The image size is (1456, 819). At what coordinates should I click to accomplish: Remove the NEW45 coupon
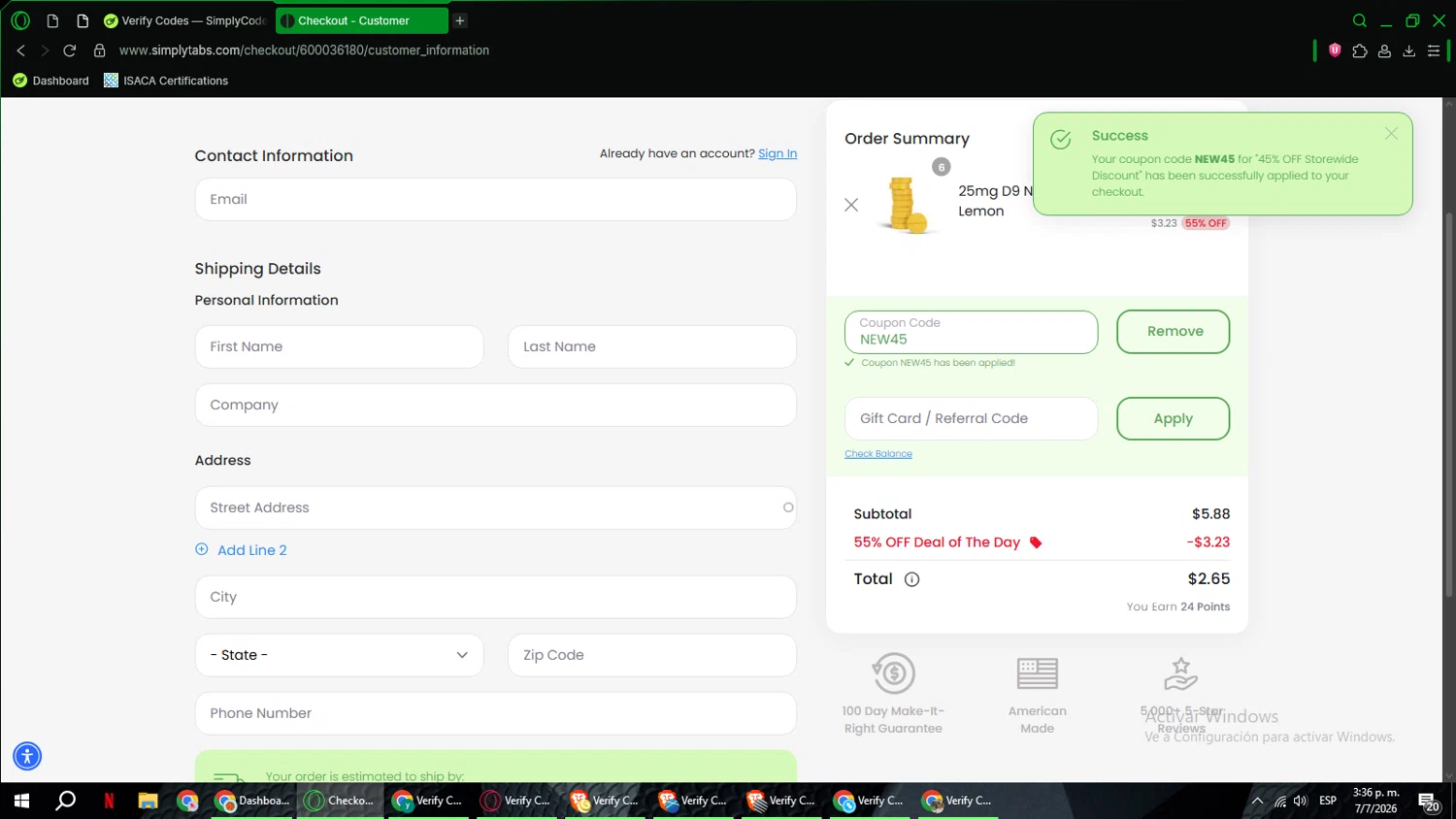pos(1174,332)
